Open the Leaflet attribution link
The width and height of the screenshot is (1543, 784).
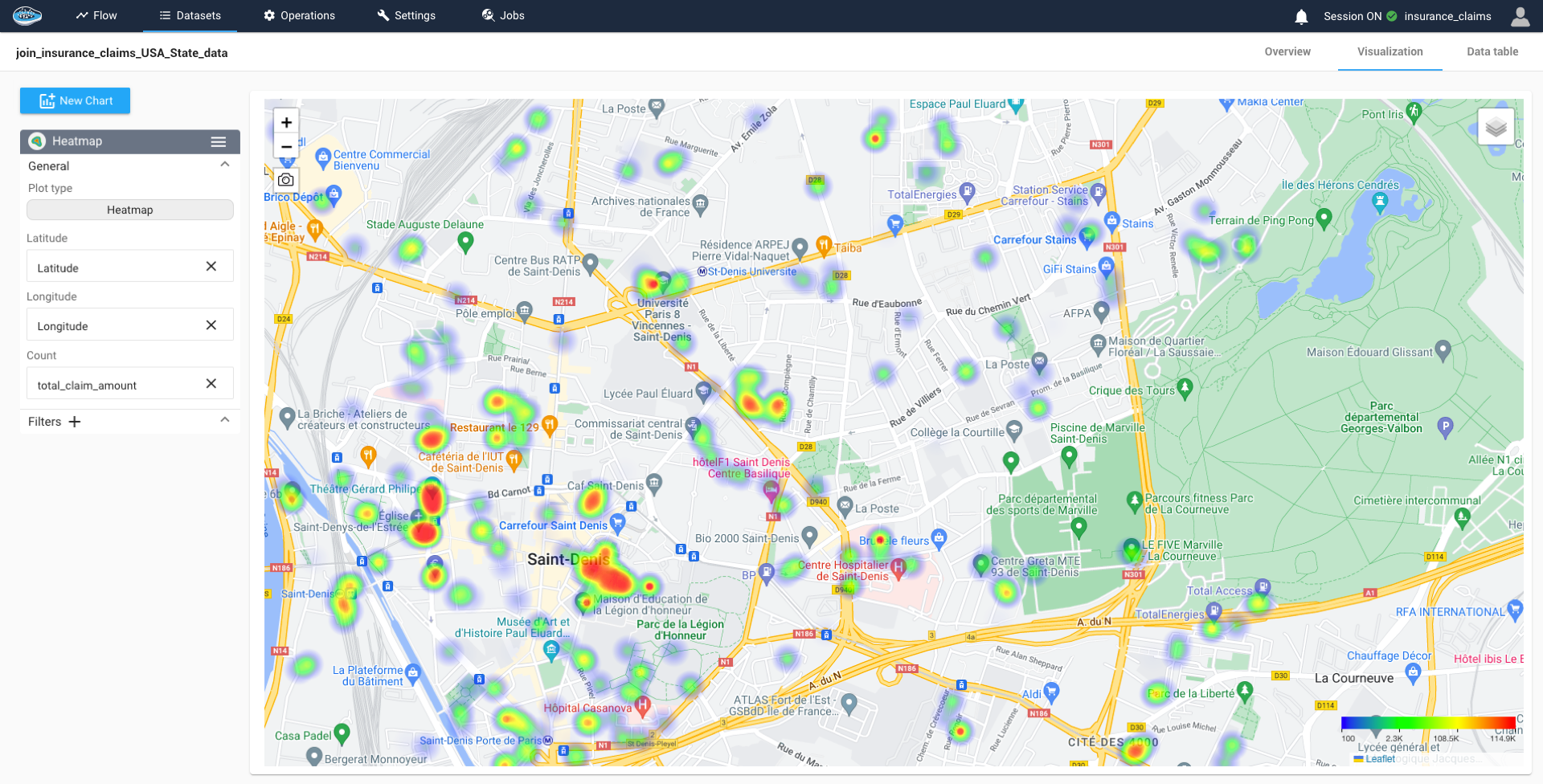click(x=1380, y=758)
